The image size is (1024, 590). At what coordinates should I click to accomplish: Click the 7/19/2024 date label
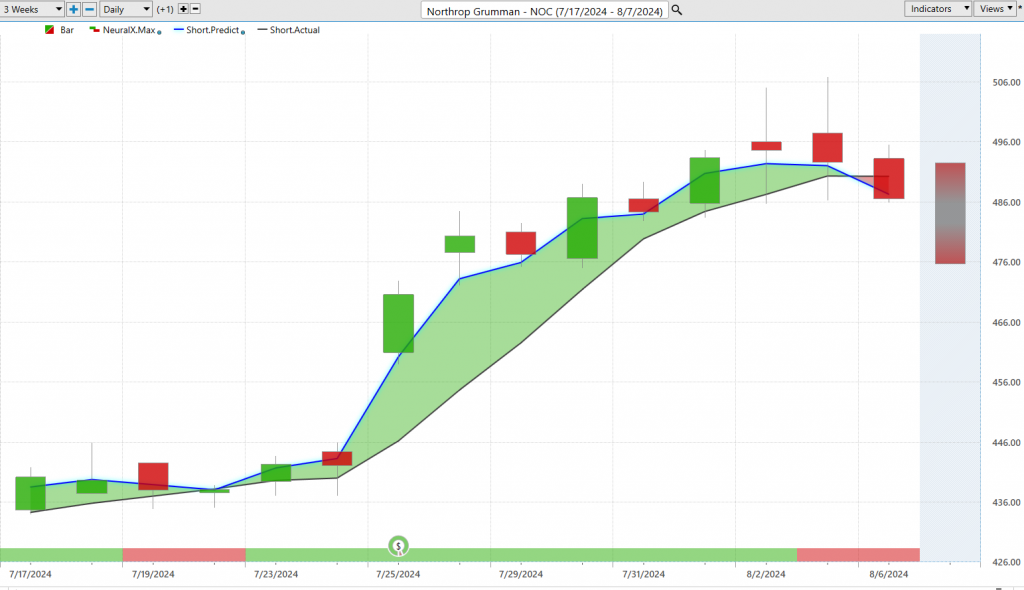tap(153, 574)
